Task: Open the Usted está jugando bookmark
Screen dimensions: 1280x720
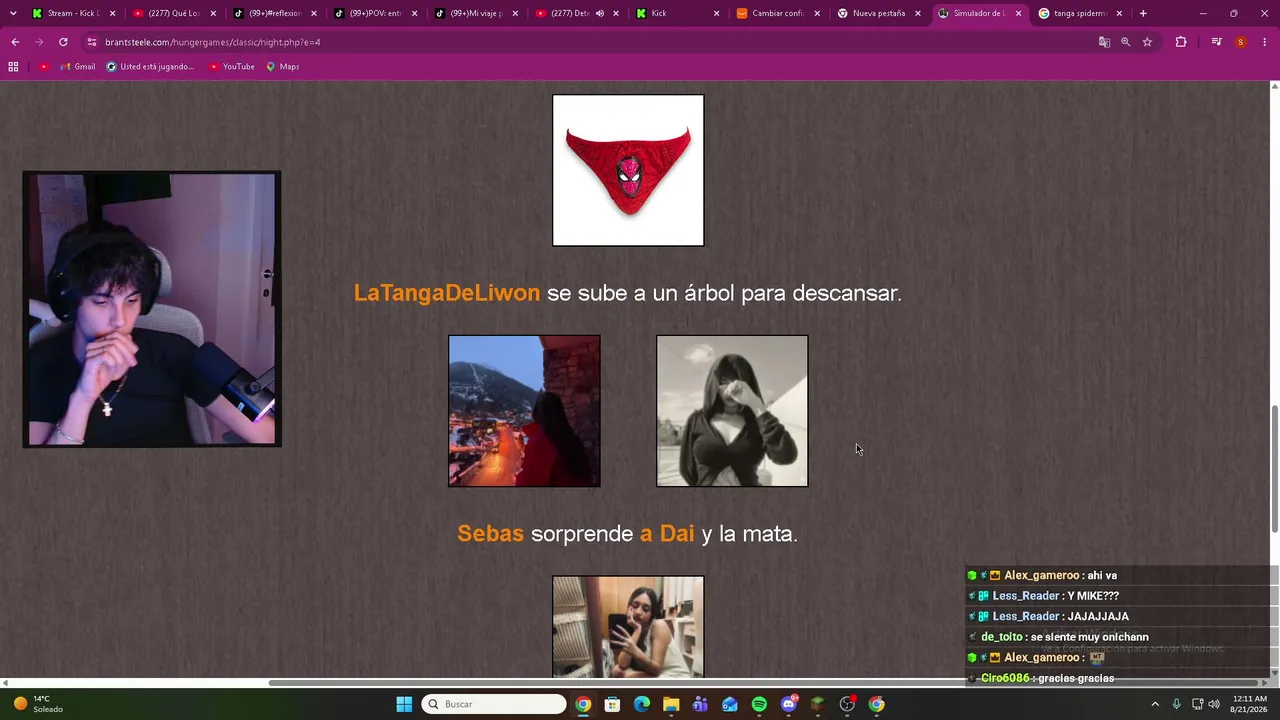Action: pyautogui.click(x=151, y=67)
